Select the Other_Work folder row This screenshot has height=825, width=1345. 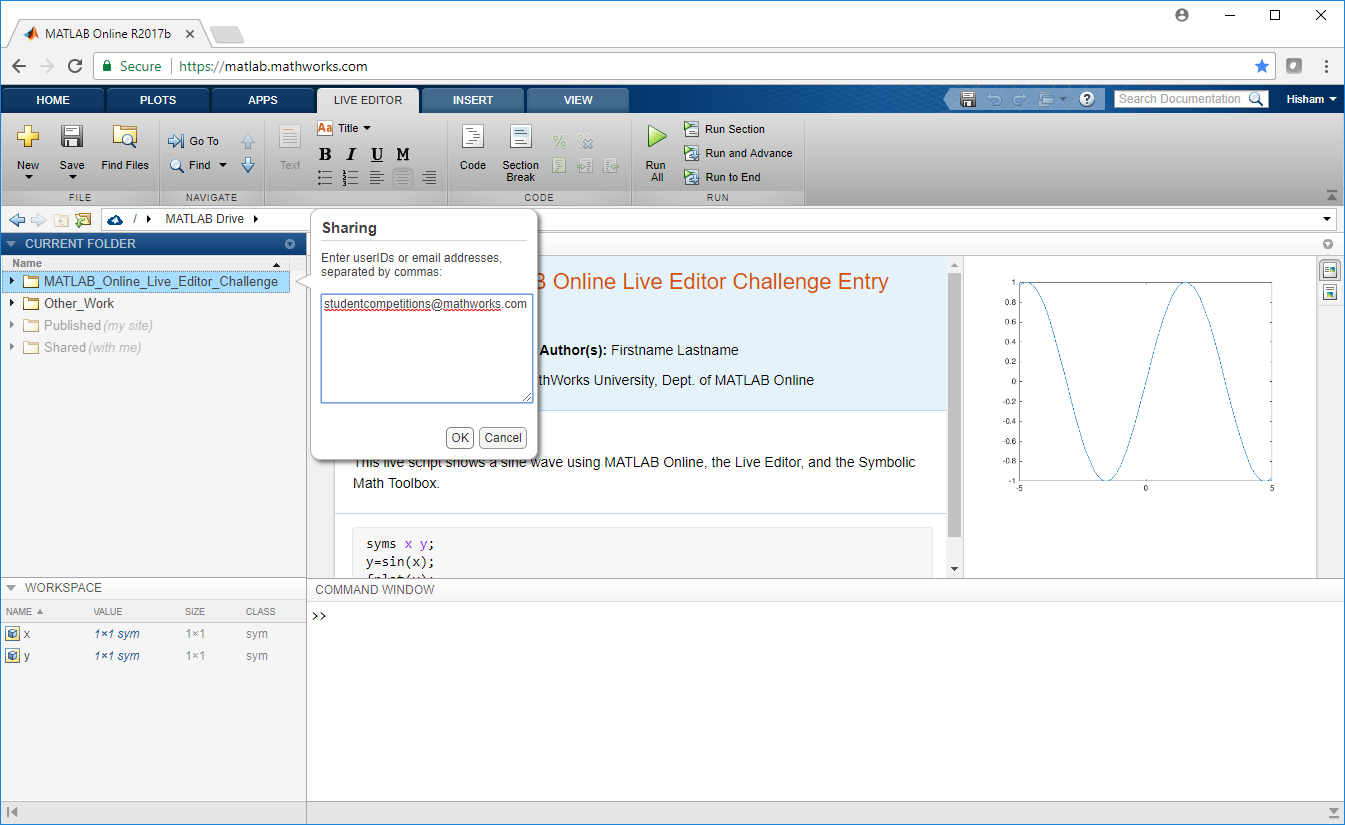point(147,303)
